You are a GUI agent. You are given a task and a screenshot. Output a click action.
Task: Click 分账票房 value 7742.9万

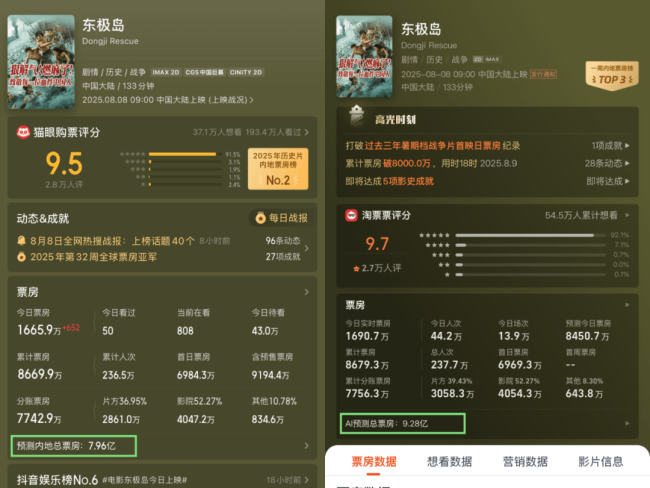point(39,419)
